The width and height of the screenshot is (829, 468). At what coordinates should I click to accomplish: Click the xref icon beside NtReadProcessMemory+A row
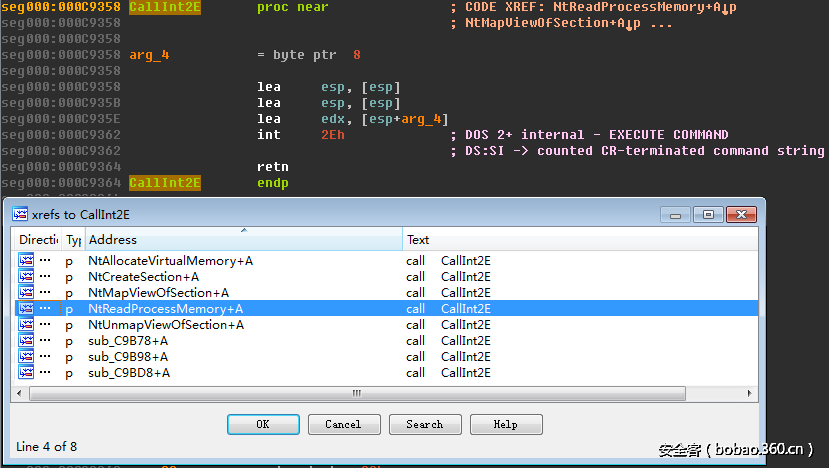click(26, 309)
